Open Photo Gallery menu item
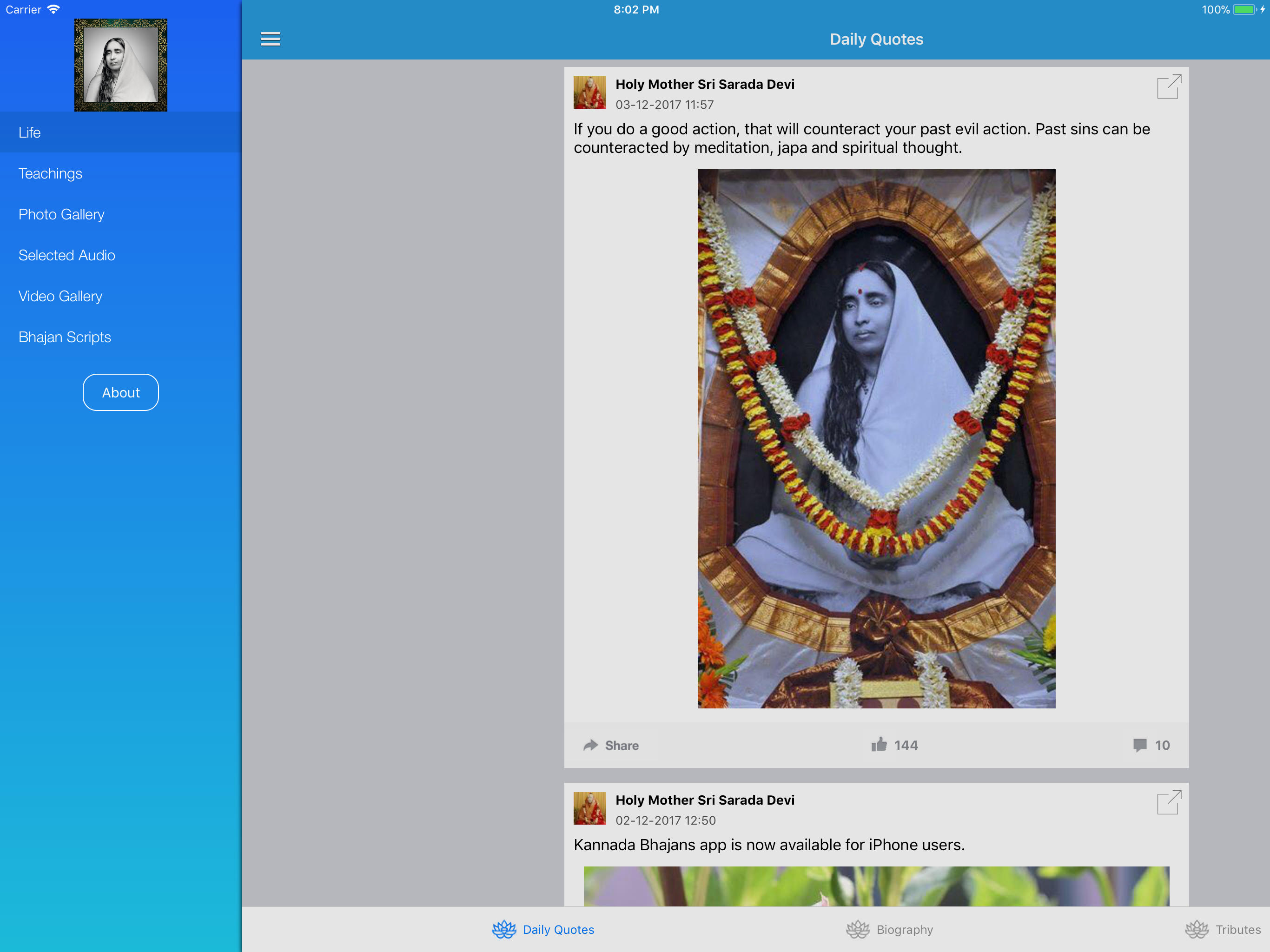1270x952 pixels. coord(61,214)
